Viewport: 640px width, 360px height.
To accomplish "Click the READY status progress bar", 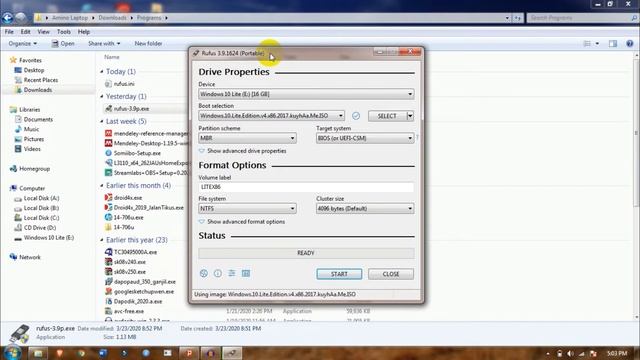I will click(x=306, y=253).
